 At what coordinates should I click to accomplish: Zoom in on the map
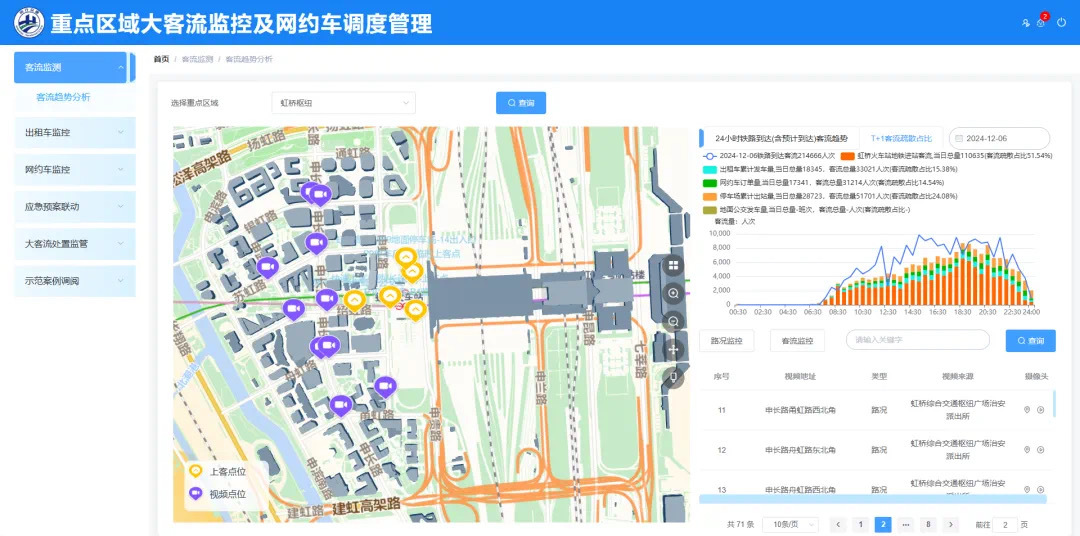(x=674, y=293)
